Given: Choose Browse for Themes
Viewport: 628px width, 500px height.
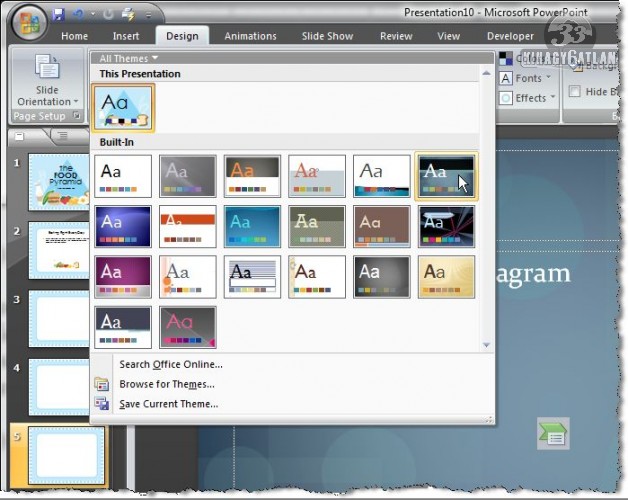Looking at the screenshot, I should (x=167, y=384).
